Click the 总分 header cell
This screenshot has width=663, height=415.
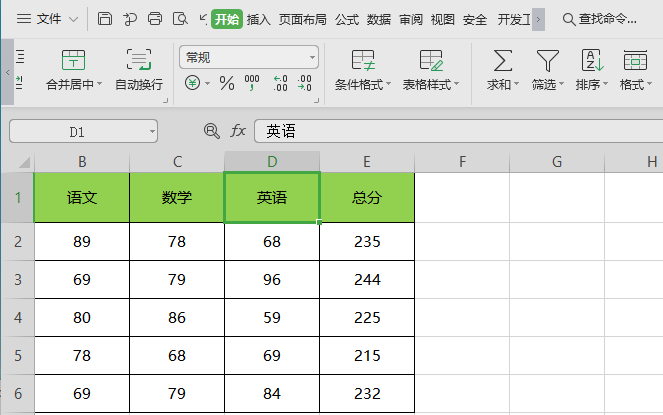[367, 198]
